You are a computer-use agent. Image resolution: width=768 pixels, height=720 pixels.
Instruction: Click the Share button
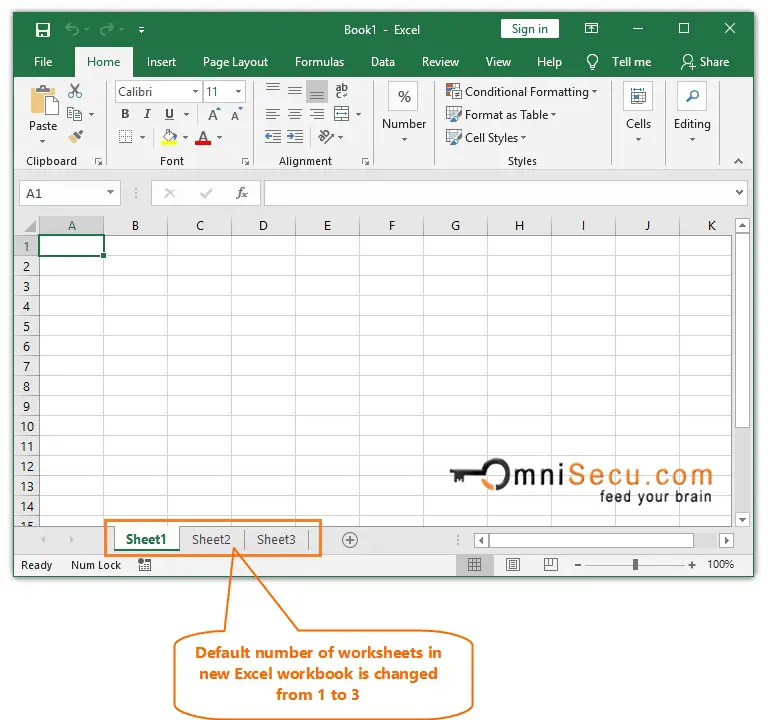coord(705,62)
